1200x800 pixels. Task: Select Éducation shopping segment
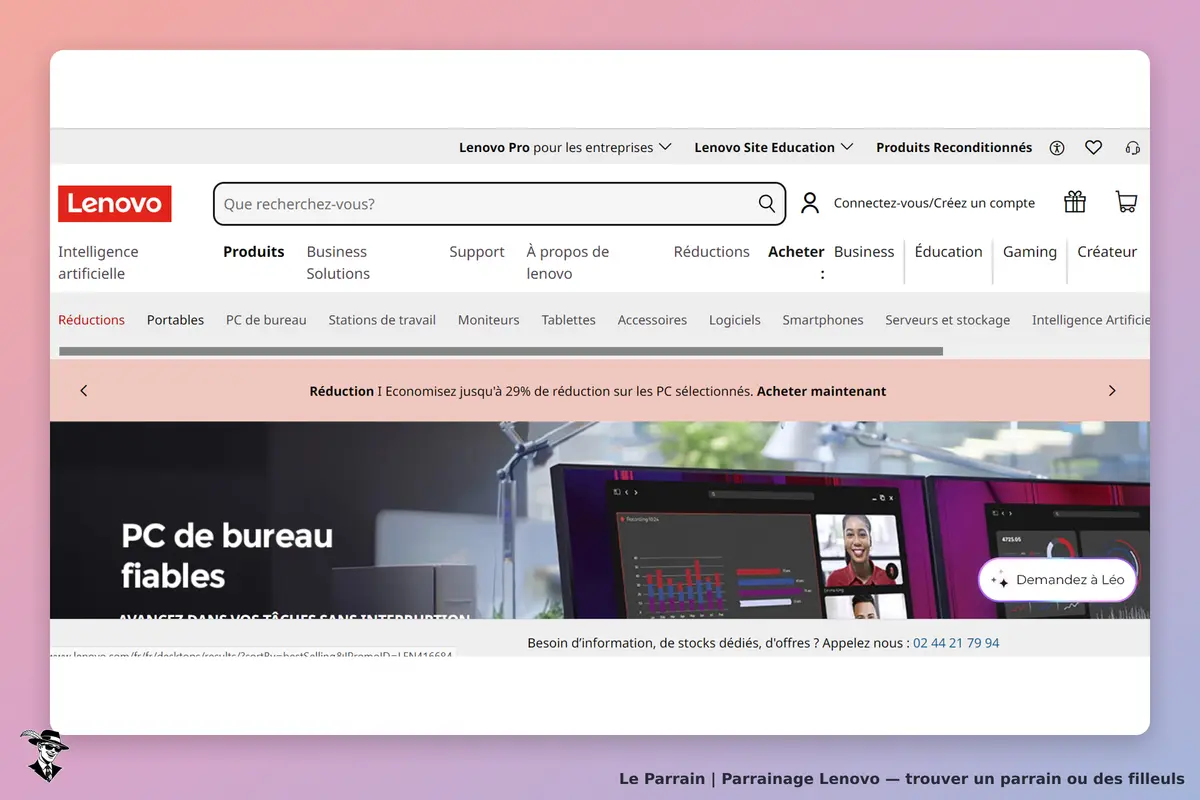[949, 252]
